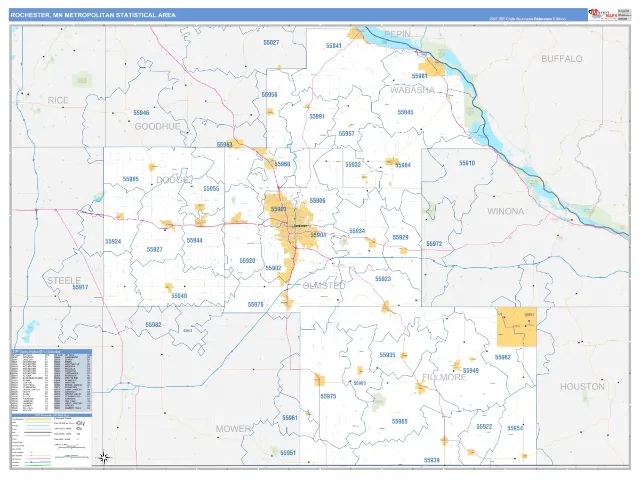Click ZIP code 55922
Screen dimensions: 640x480
(484, 427)
